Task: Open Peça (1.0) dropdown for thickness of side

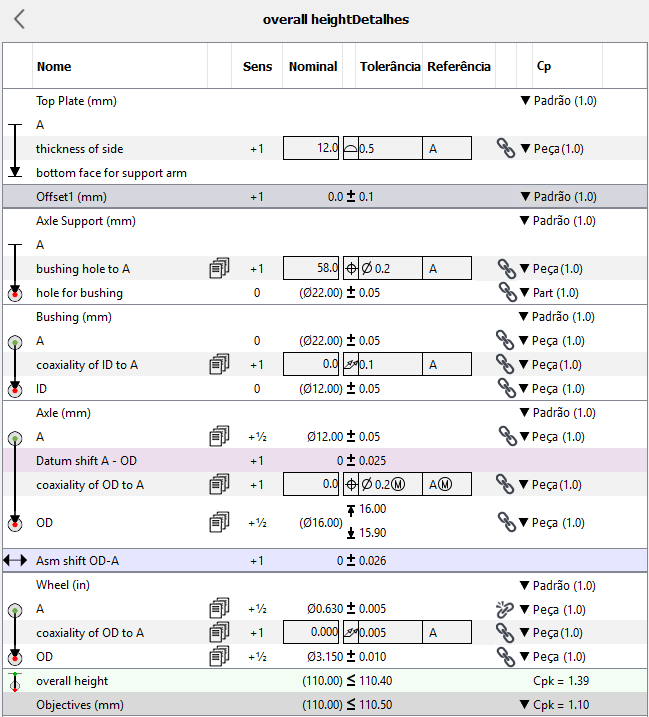Action: [552, 149]
